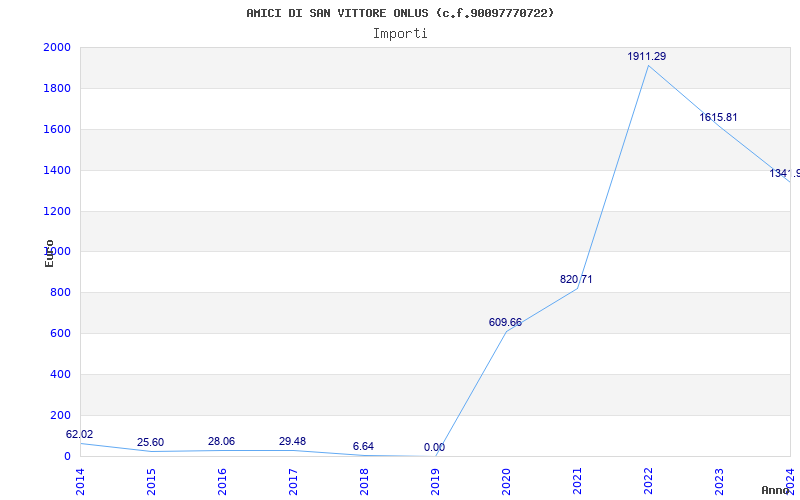Click the x-axis year 2017

[x=293, y=482]
